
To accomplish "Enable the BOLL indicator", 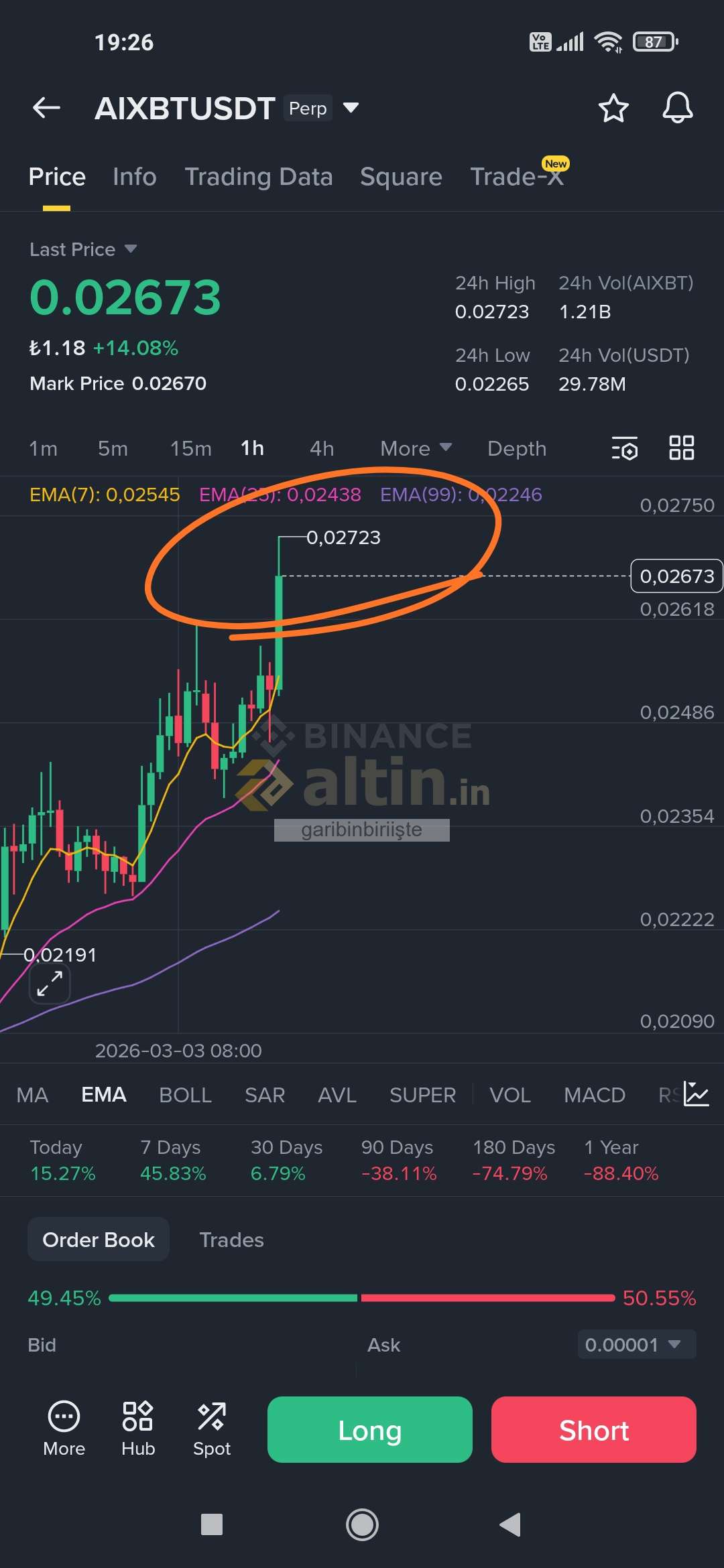I will pyautogui.click(x=185, y=1095).
